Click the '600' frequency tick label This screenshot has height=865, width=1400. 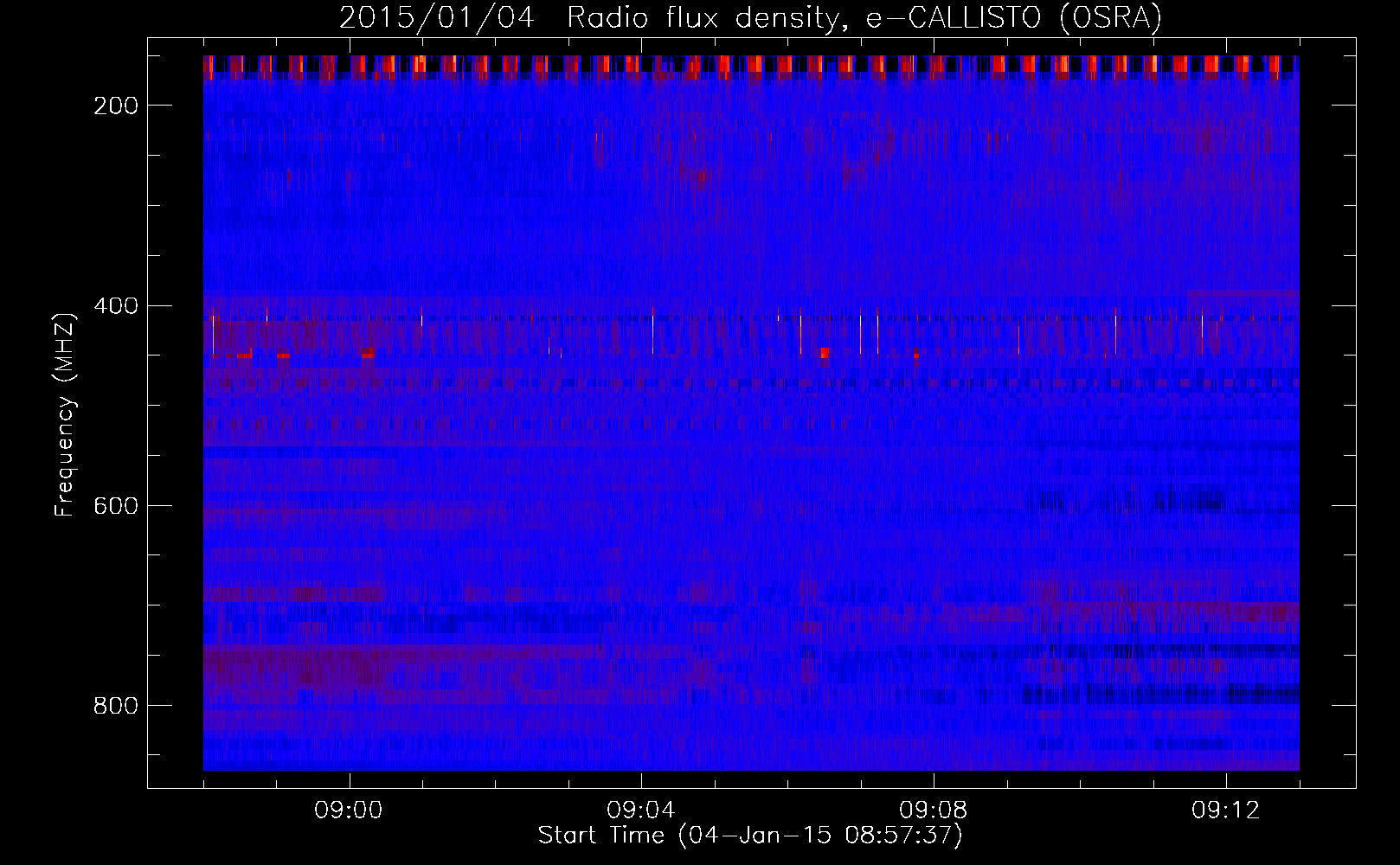point(115,506)
